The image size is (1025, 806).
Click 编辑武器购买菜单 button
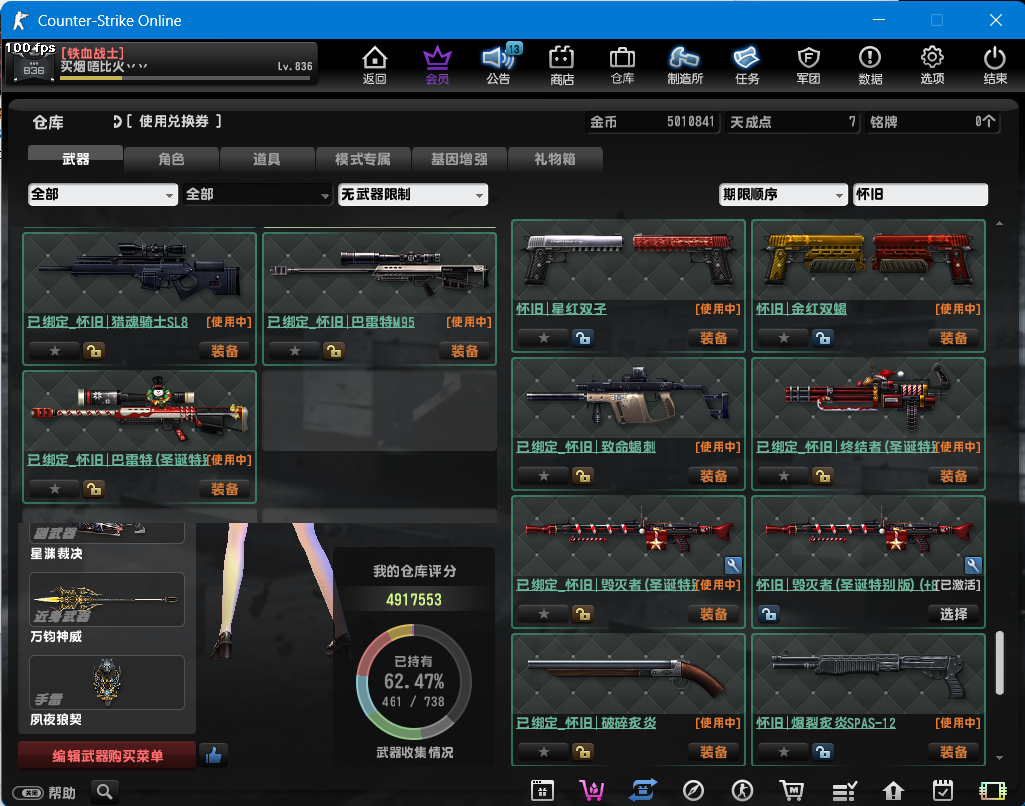pyautogui.click(x=107, y=756)
